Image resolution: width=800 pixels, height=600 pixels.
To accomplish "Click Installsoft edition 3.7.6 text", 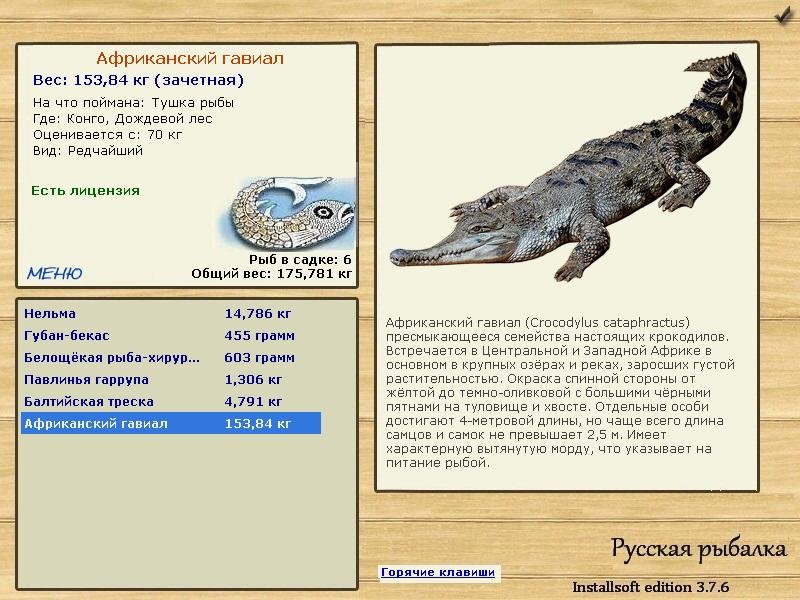I will pos(650,587).
